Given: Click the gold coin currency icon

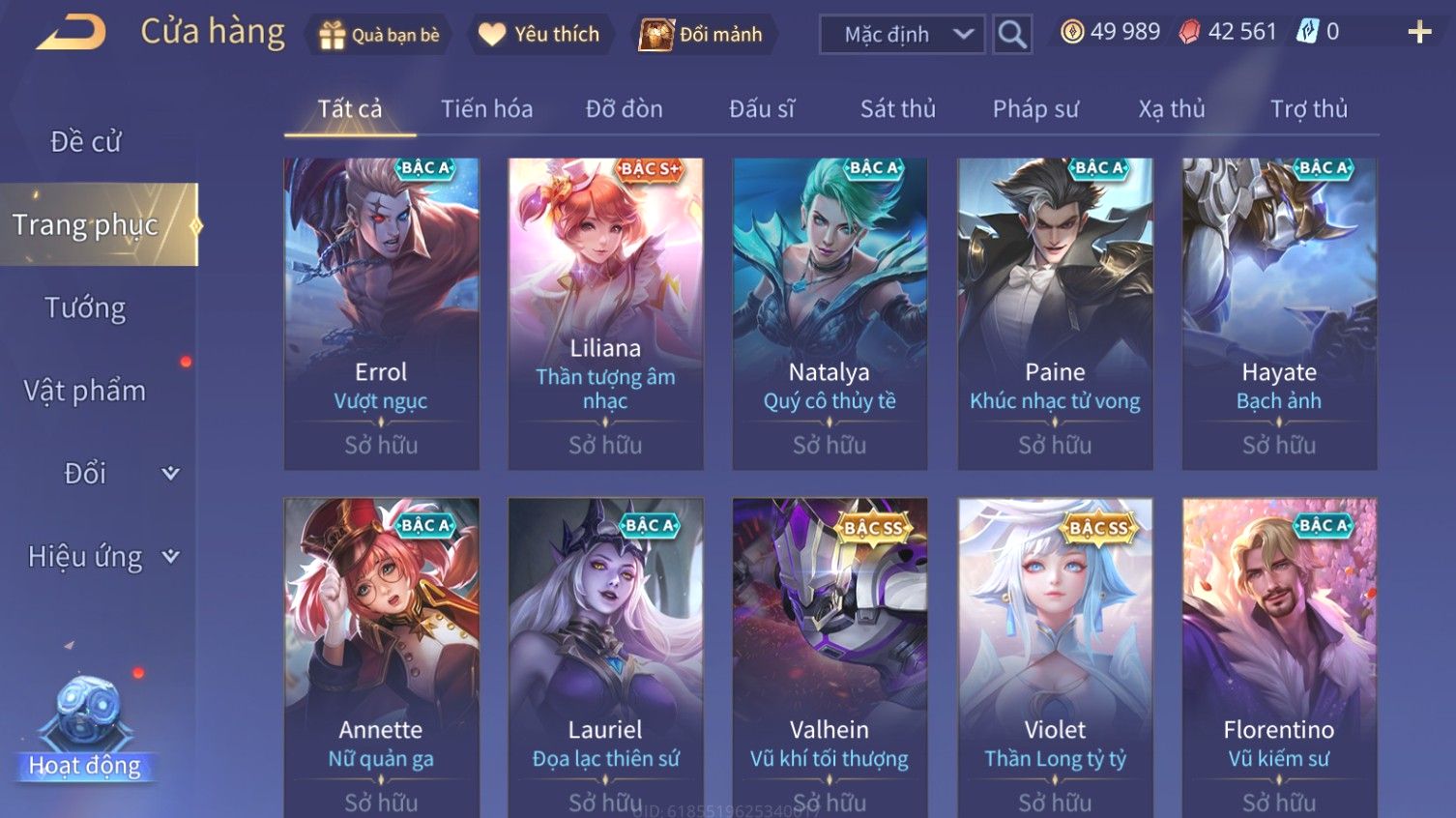Looking at the screenshot, I should tap(1072, 32).
